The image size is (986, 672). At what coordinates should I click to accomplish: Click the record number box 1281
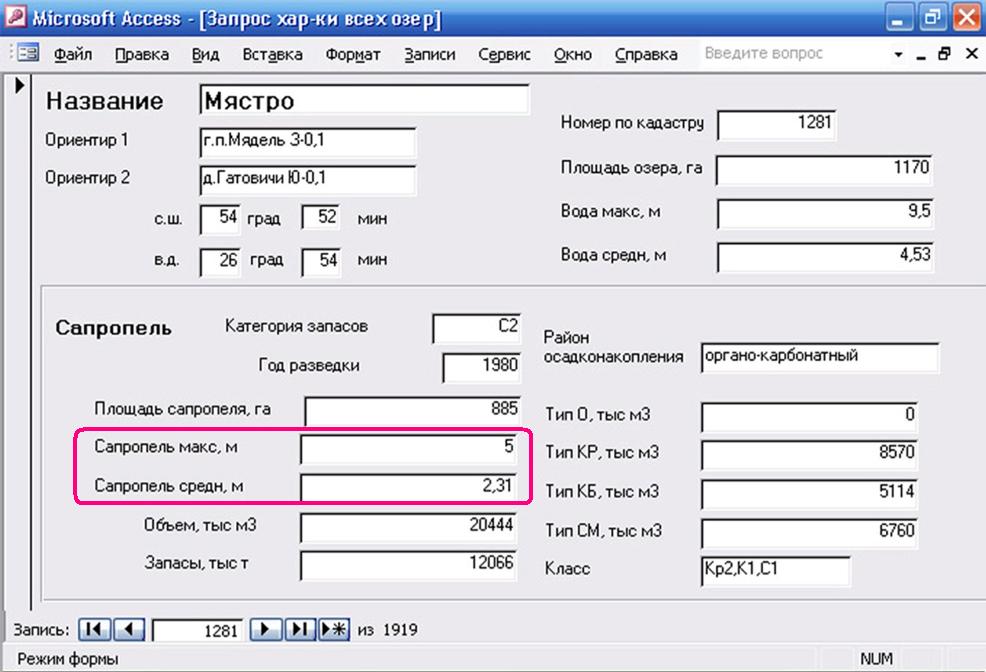[197, 630]
